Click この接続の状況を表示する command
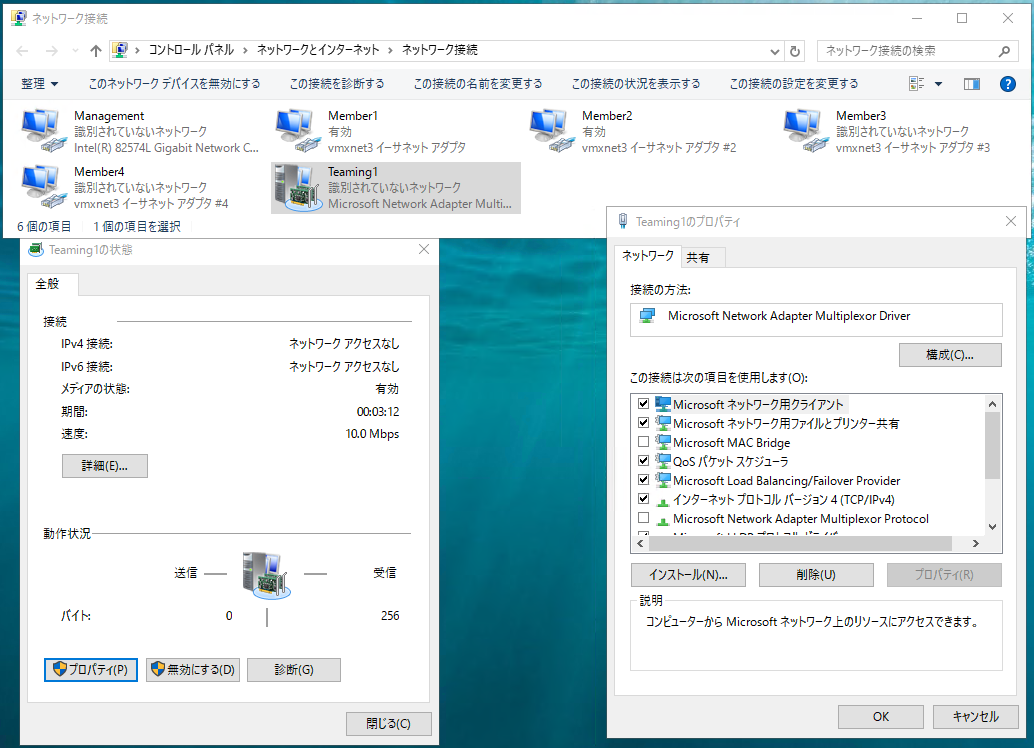 coord(636,84)
